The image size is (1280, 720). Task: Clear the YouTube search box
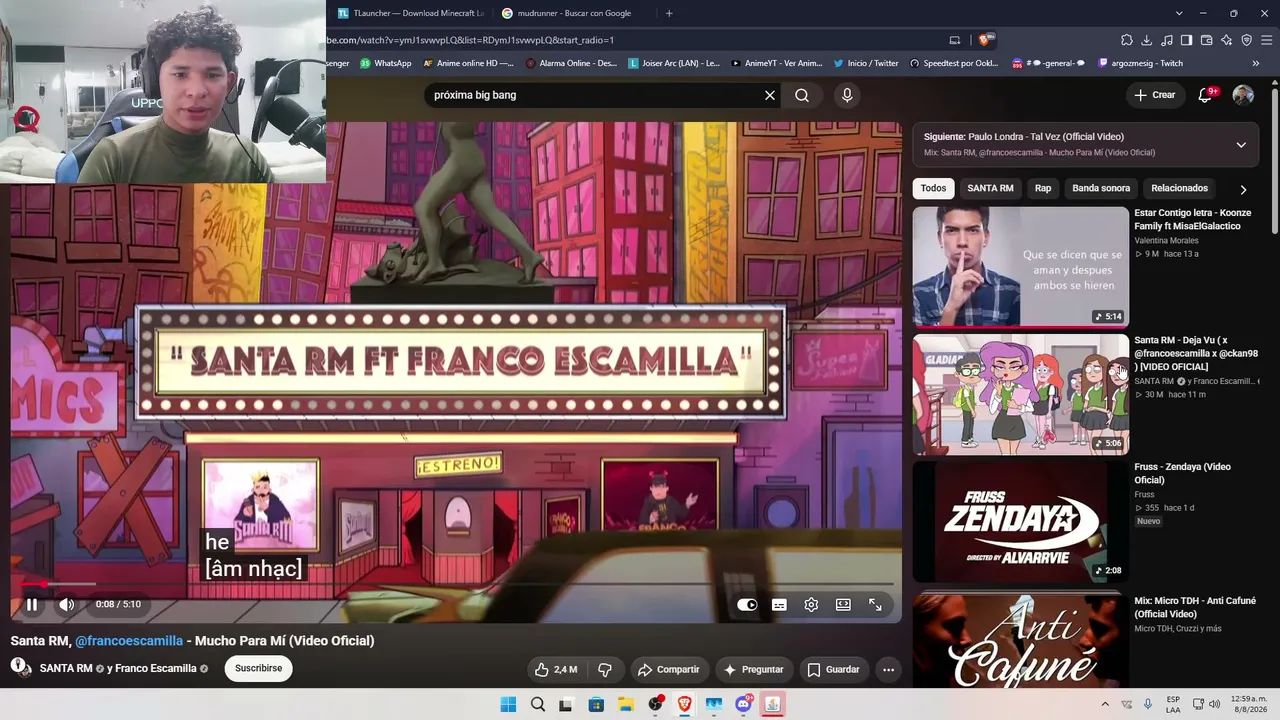[770, 95]
